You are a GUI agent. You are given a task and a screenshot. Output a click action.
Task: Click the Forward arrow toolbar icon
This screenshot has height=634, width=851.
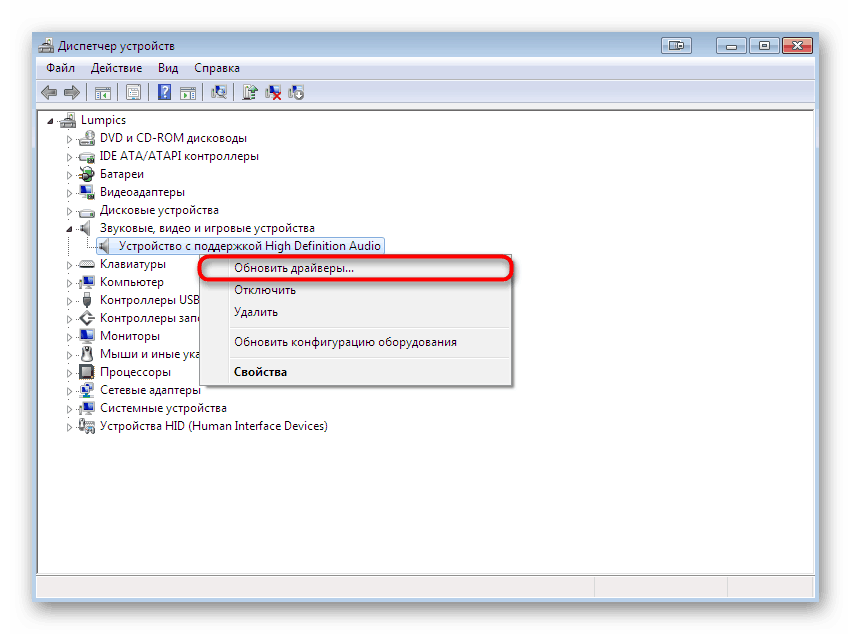72,92
